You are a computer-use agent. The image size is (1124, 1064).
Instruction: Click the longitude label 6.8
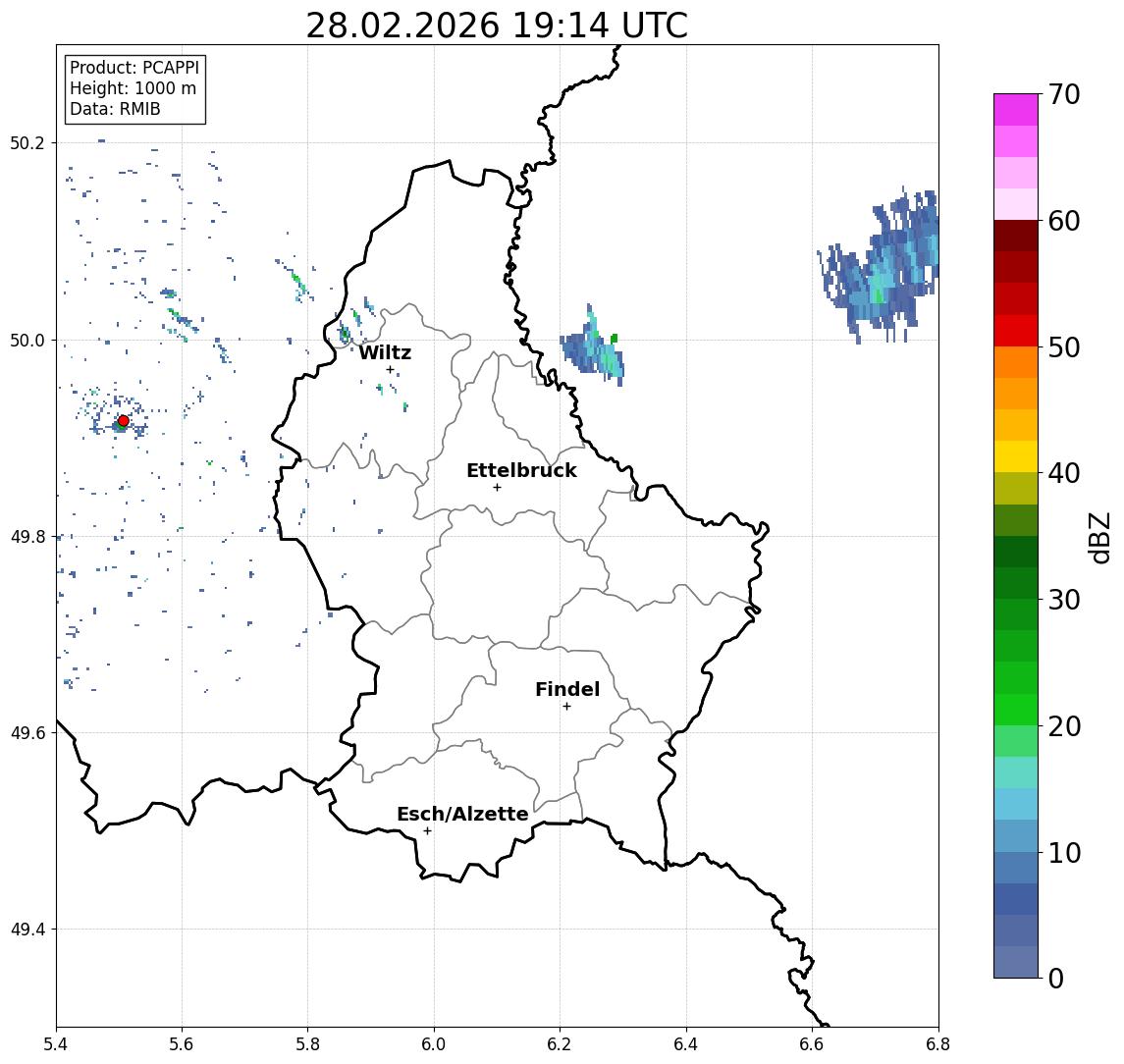937,1044
